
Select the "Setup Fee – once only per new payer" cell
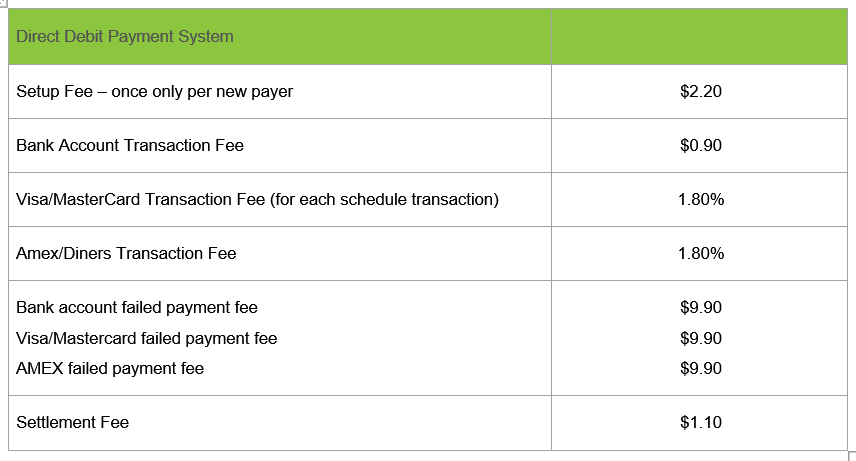pyautogui.click(x=155, y=91)
